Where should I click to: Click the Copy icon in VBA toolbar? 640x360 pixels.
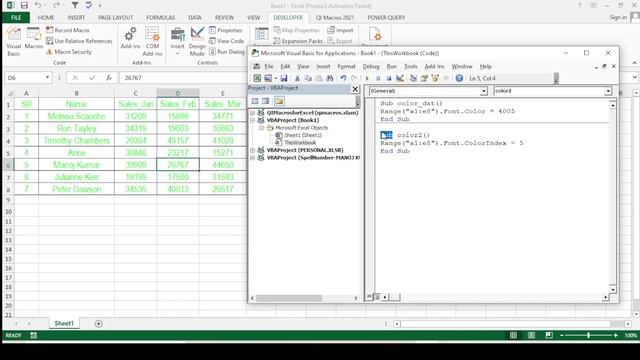pyautogui.click(x=308, y=78)
